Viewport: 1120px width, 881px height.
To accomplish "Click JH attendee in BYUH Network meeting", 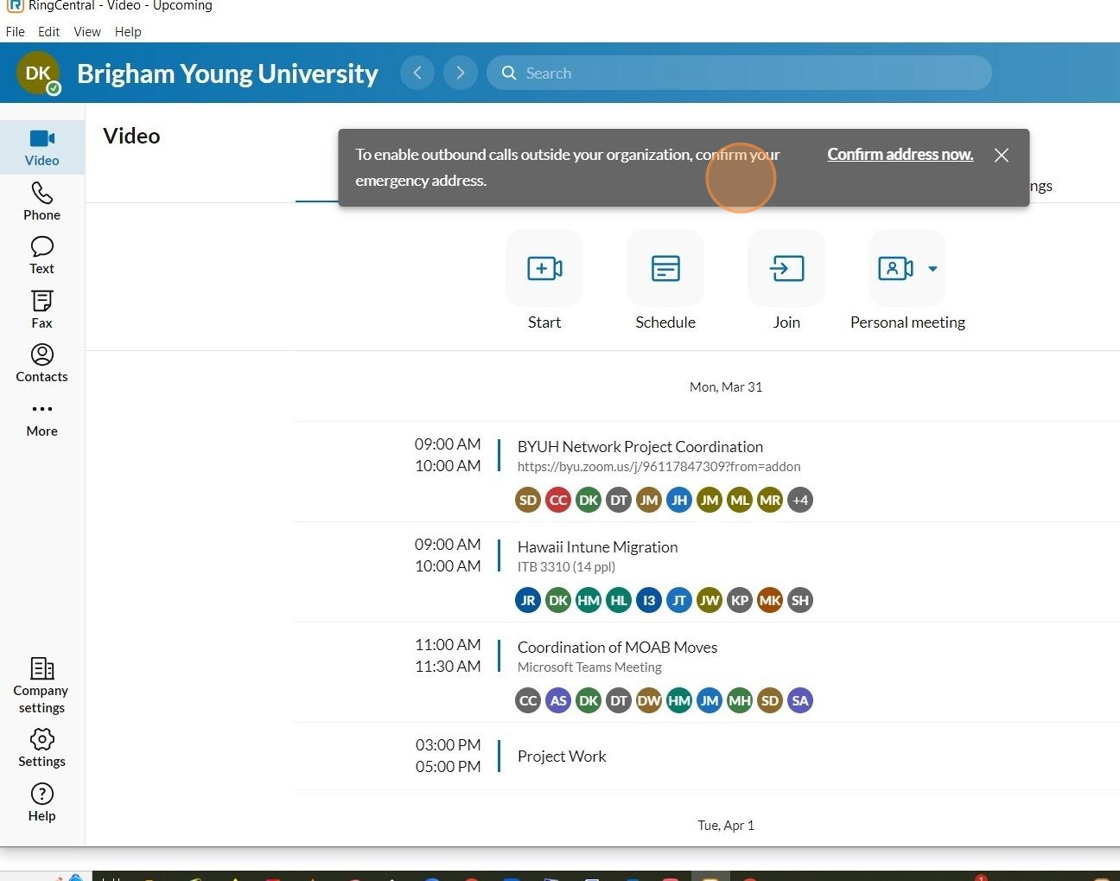I will tap(679, 500).
